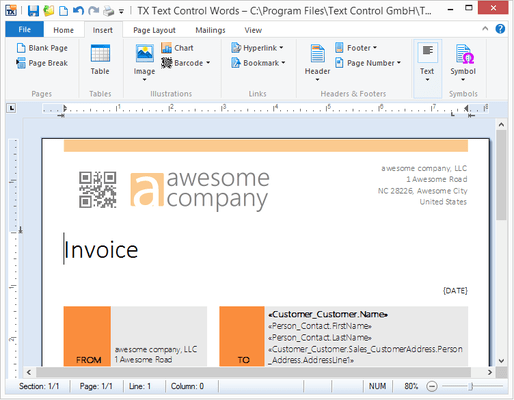Open the help question mark icon
The image size is (514, 400).
coord(500,29)
